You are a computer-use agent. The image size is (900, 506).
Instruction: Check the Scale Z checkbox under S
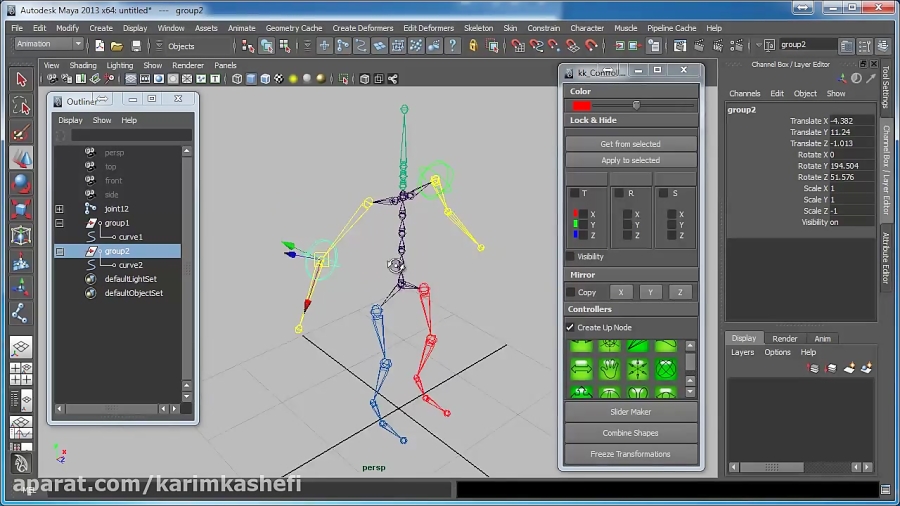point(672,235)
